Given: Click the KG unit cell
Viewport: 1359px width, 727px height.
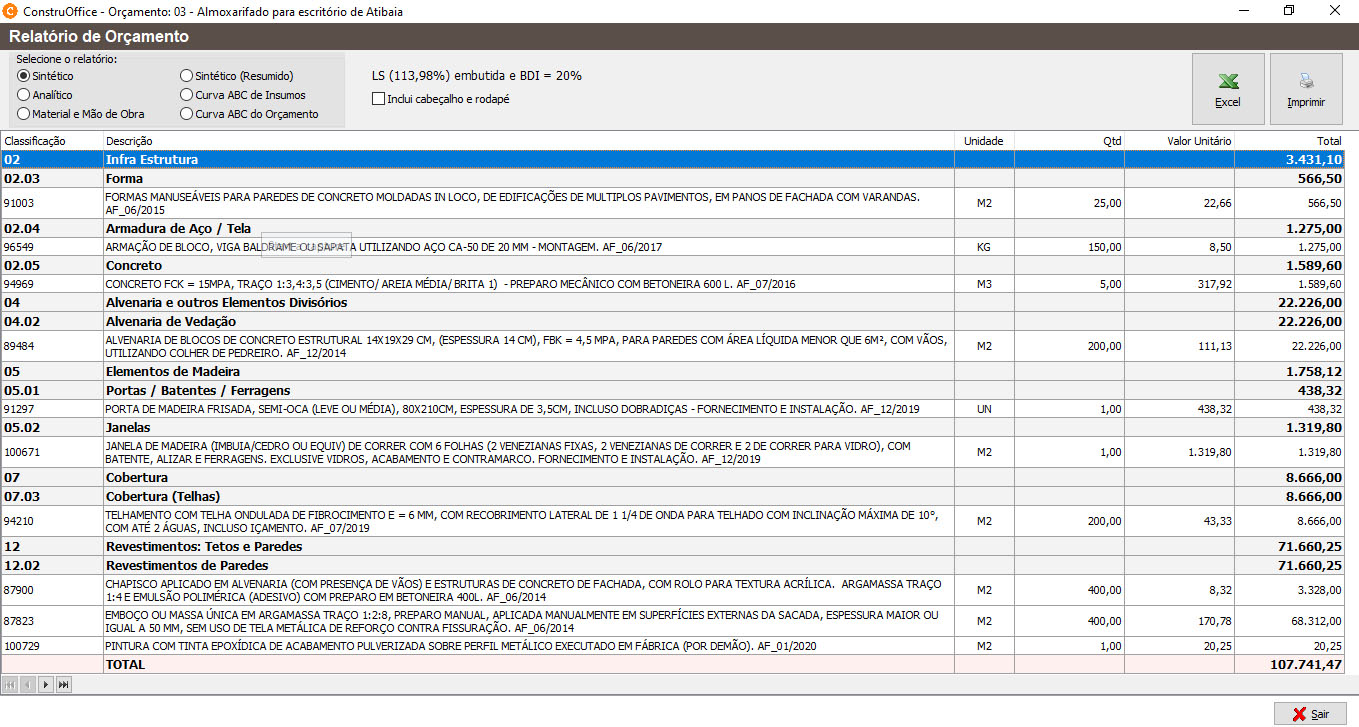Looking at the screenshot, I should click(x=984, y=247).
